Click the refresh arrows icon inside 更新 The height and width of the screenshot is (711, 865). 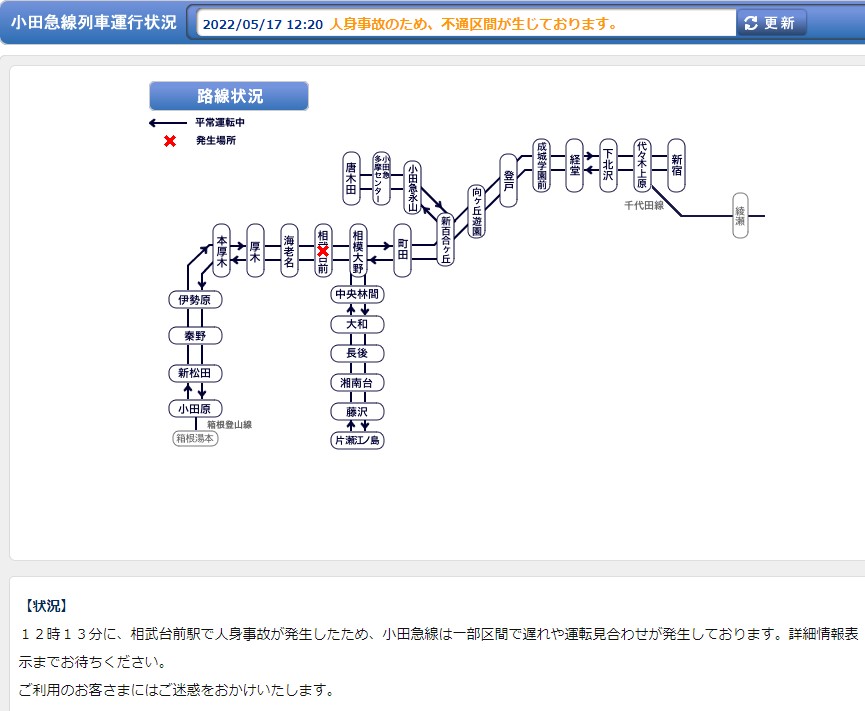751,23
